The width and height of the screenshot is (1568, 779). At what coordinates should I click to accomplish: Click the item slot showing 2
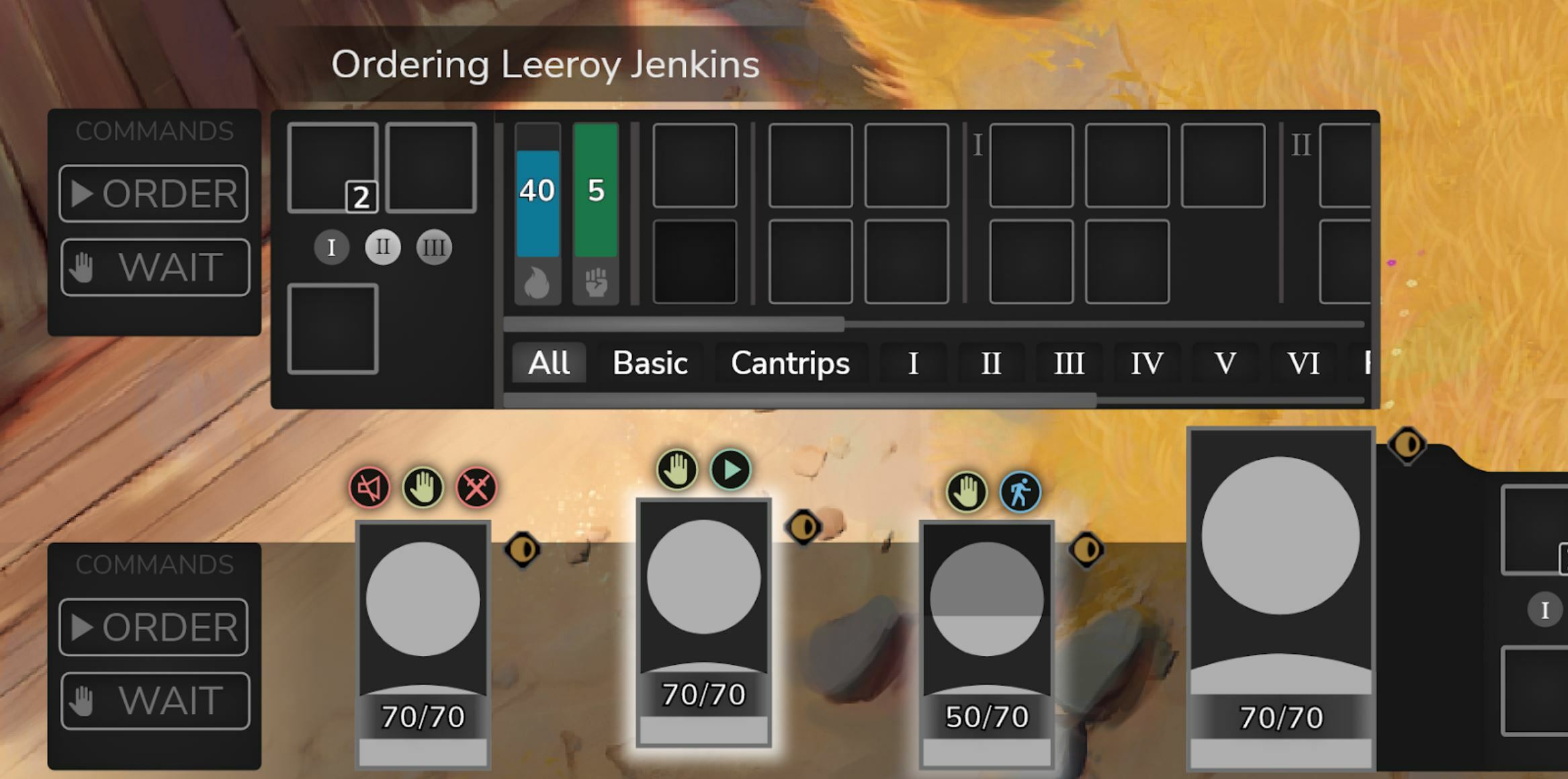[333, 168]
